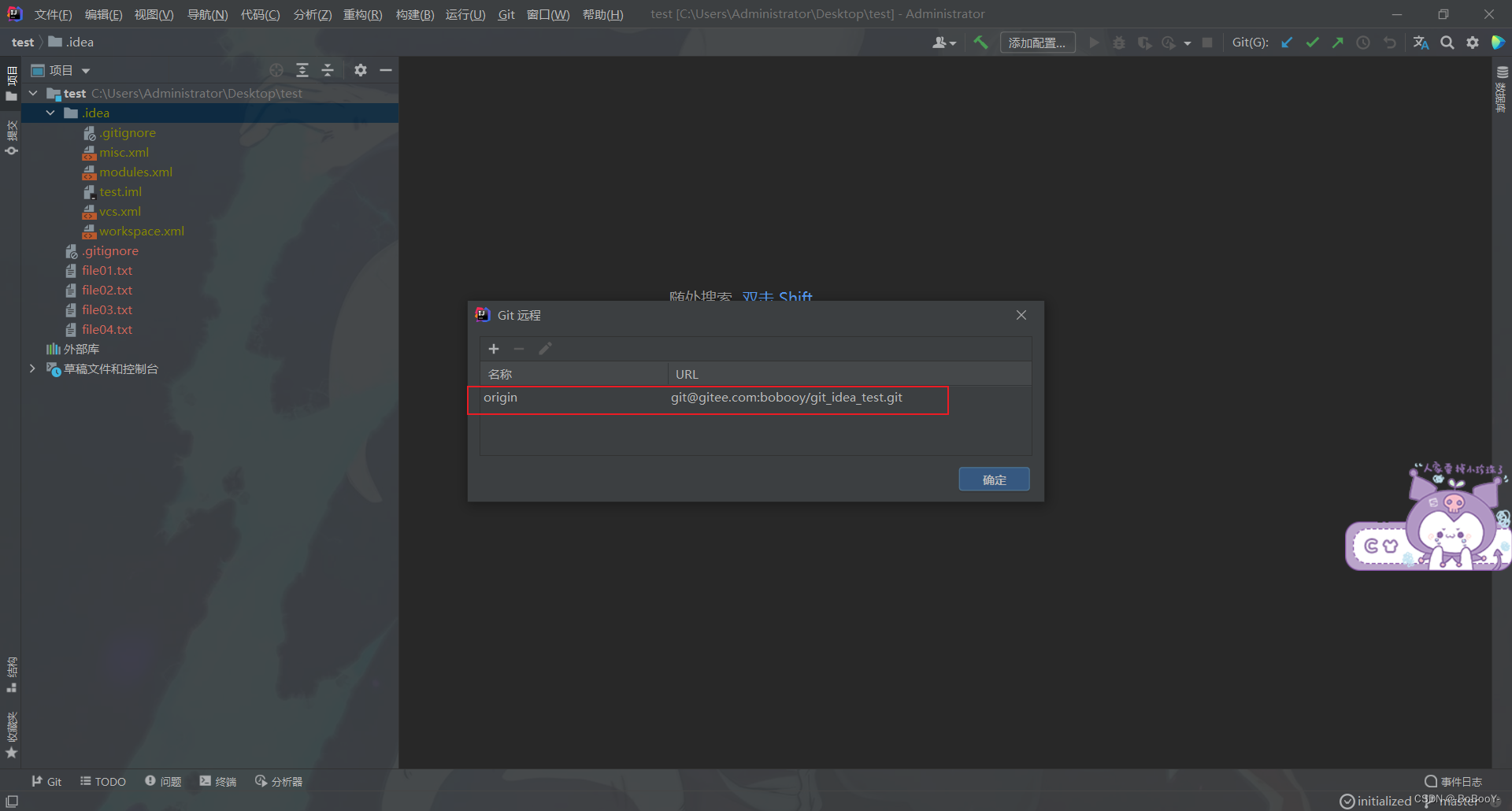The width and height of the screenshot is (1512, 811).
Task: Select file02.txt in project tree
Action: [x=107, y=290]
